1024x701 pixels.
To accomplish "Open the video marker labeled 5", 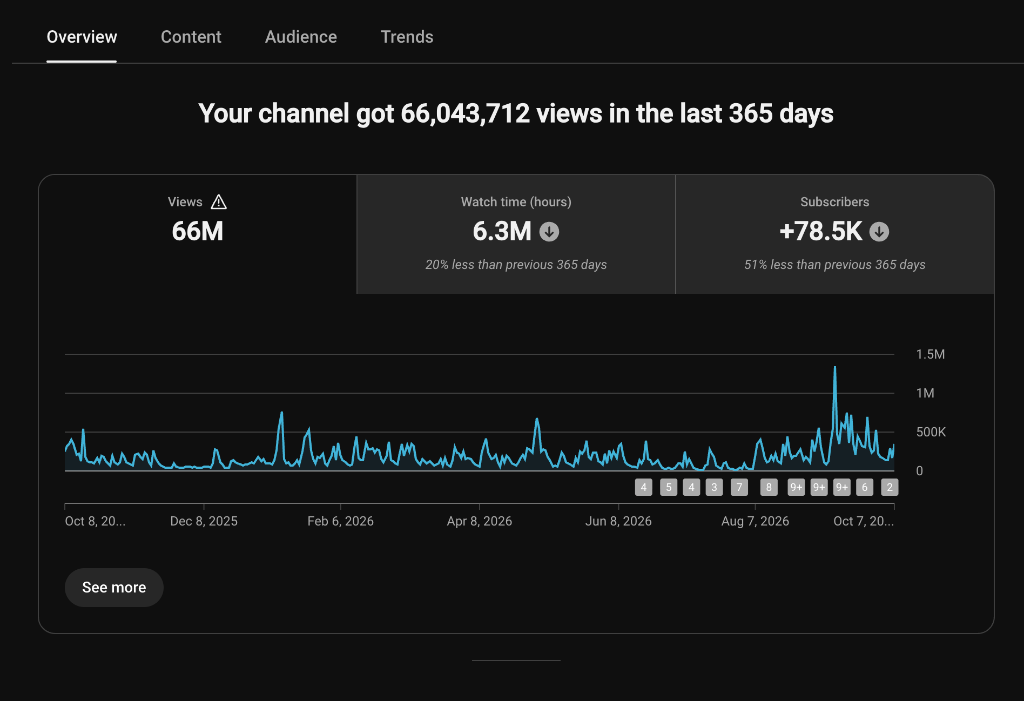I will pyautogui.click(x=668, y=487).
